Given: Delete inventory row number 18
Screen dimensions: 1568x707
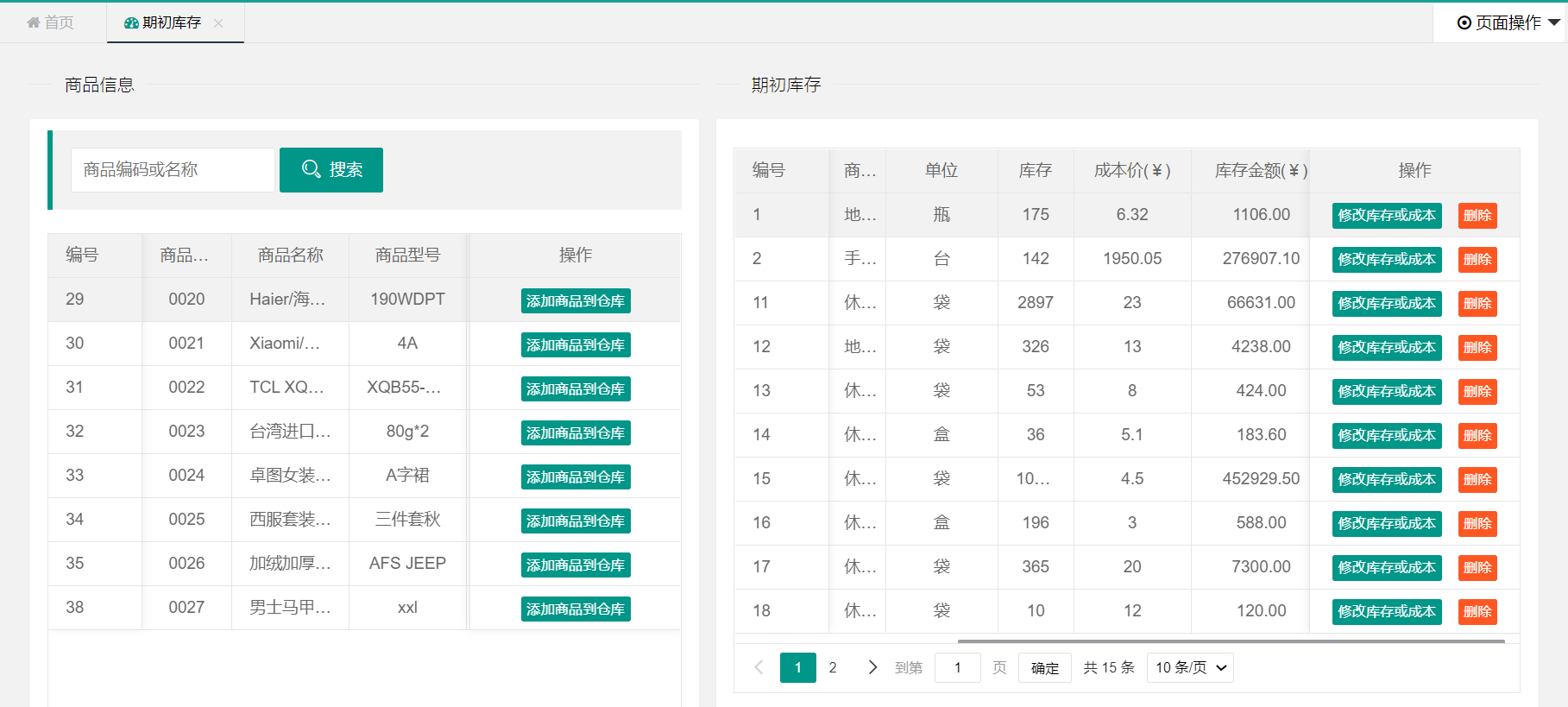Looking at the screenshot, I should 1477,612.
